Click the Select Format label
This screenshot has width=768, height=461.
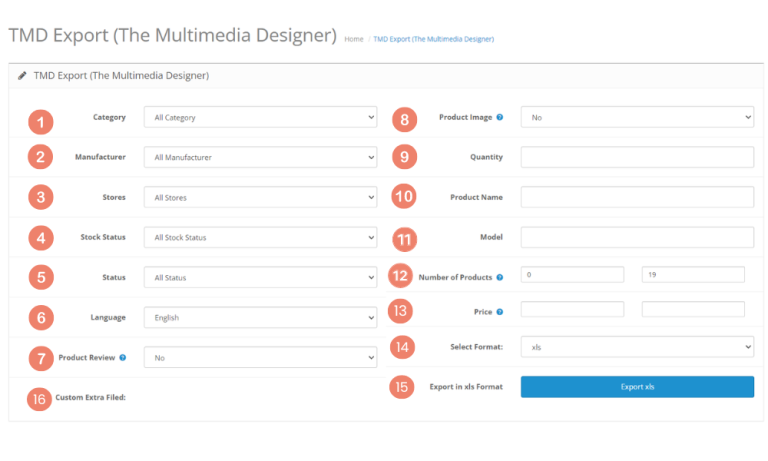coord(477,347)
